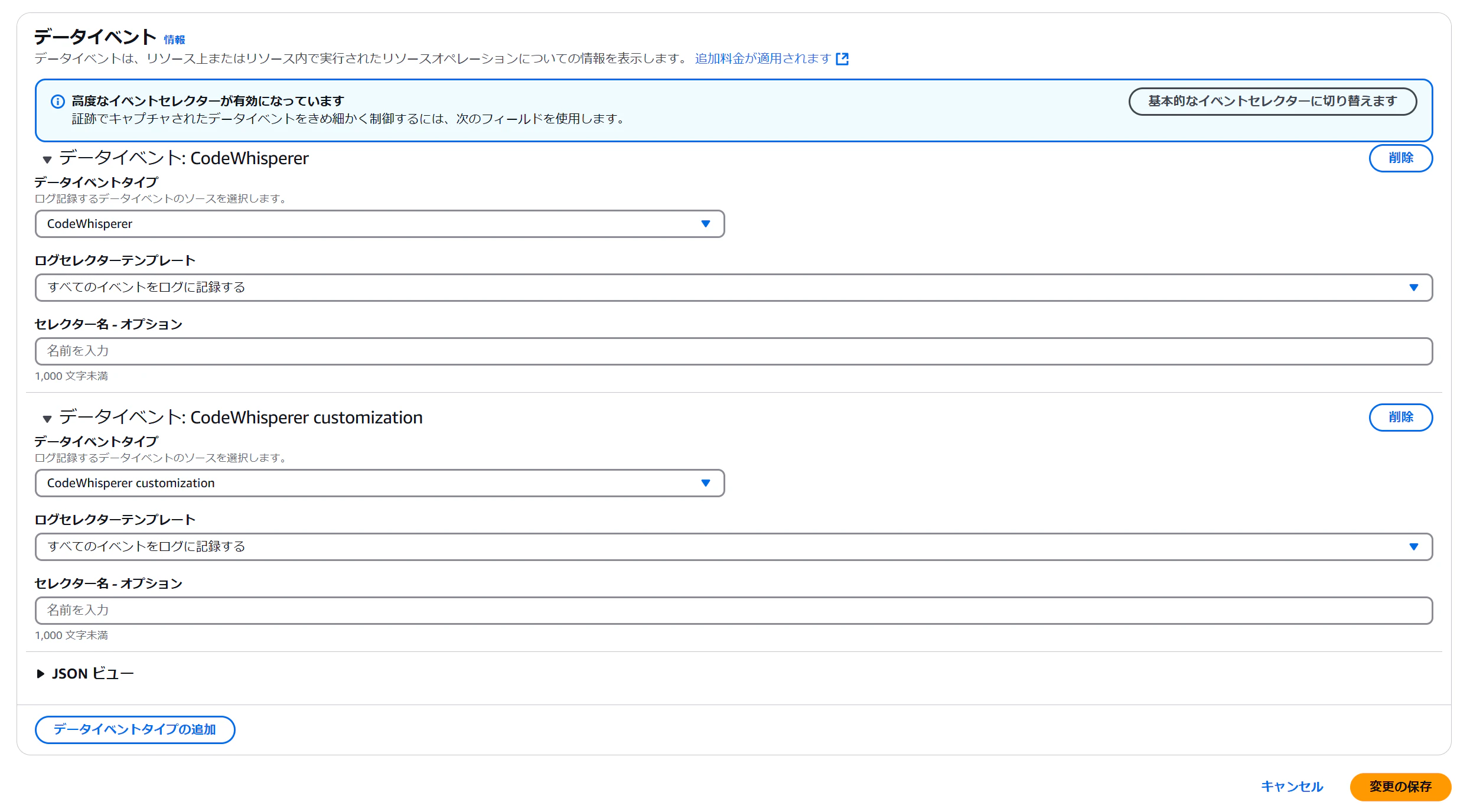
Task: Open the data event type dropdown showing CodeWhisperer
Action: [380, 224]
